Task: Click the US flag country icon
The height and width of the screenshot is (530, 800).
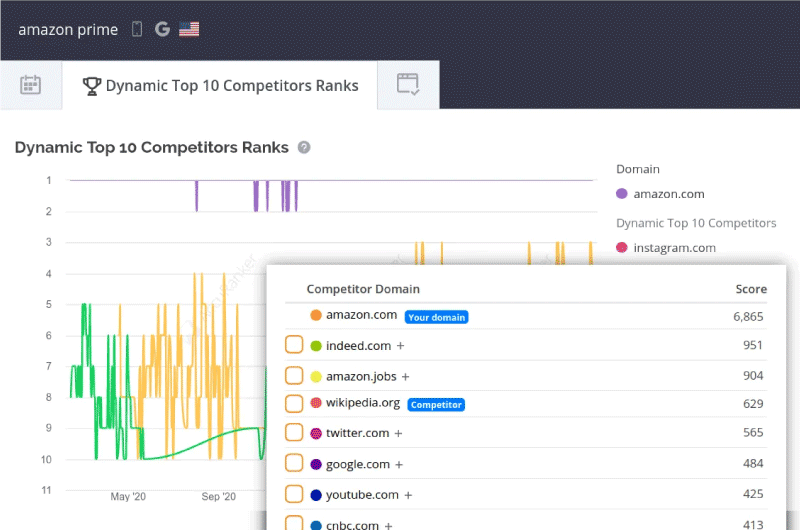Action: 189,29
